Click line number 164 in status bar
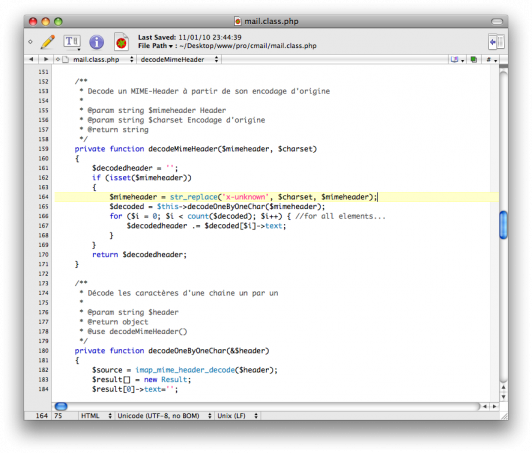 (x=42, y=416)
